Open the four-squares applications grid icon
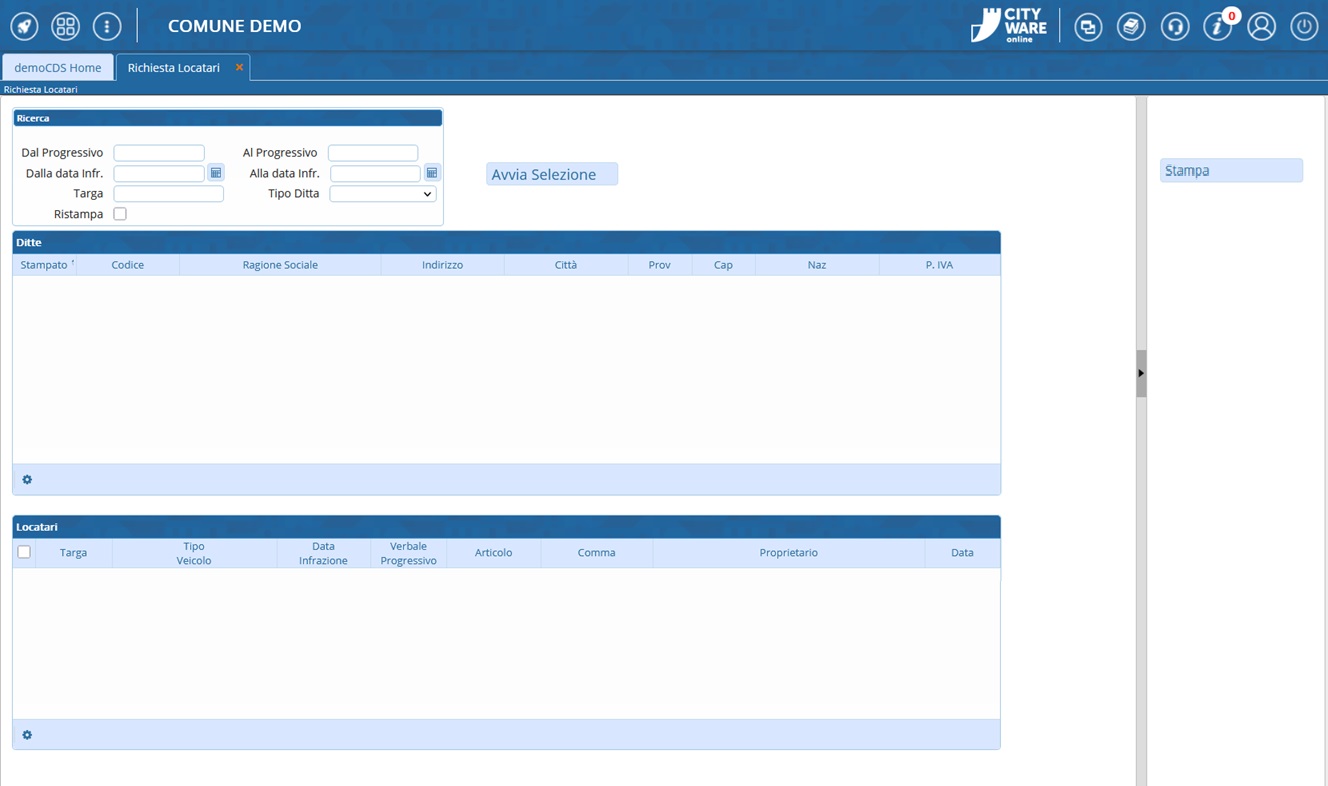1328x786 pixels. 65,26
